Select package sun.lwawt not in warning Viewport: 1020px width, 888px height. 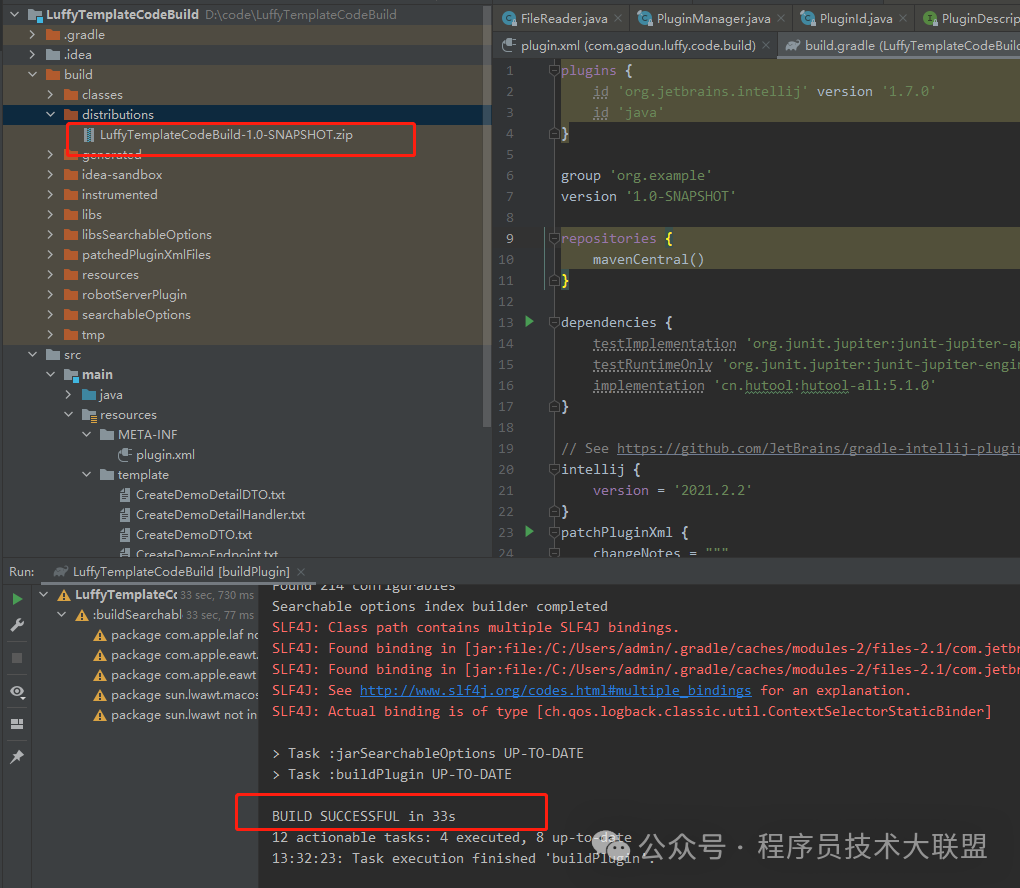[x=176, y=715]
